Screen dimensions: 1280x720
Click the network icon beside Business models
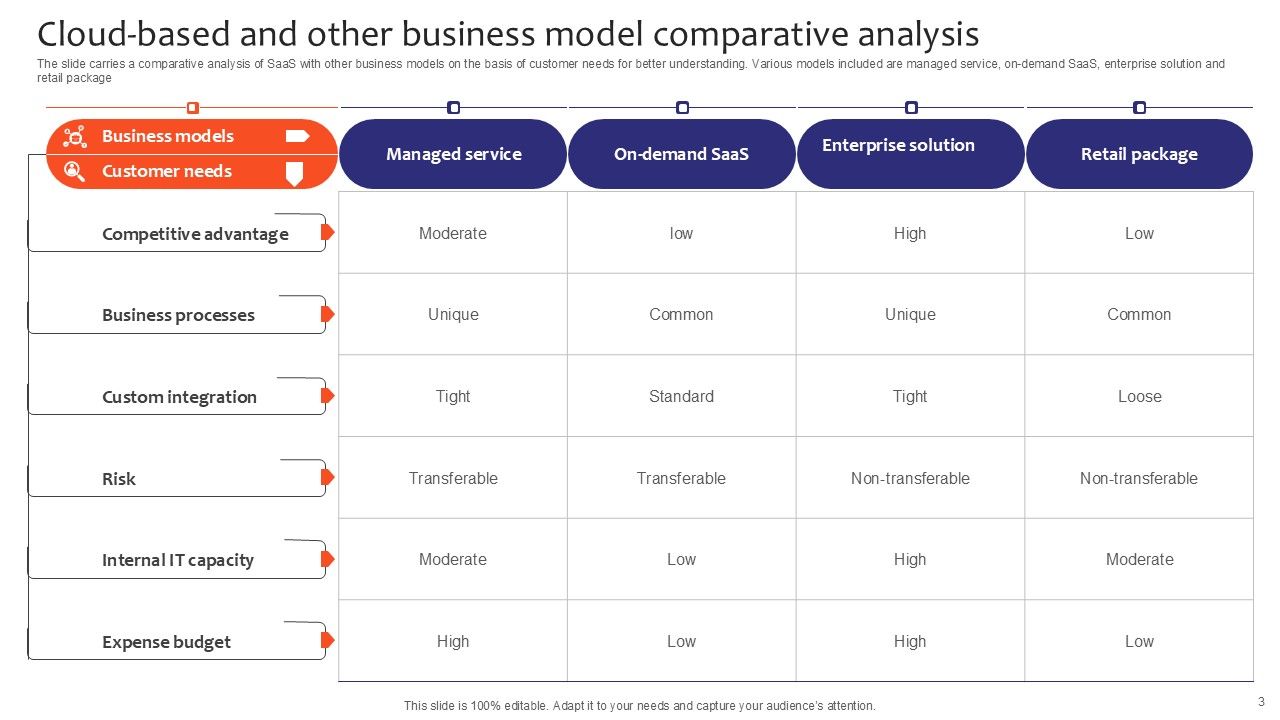pos(74,136)
